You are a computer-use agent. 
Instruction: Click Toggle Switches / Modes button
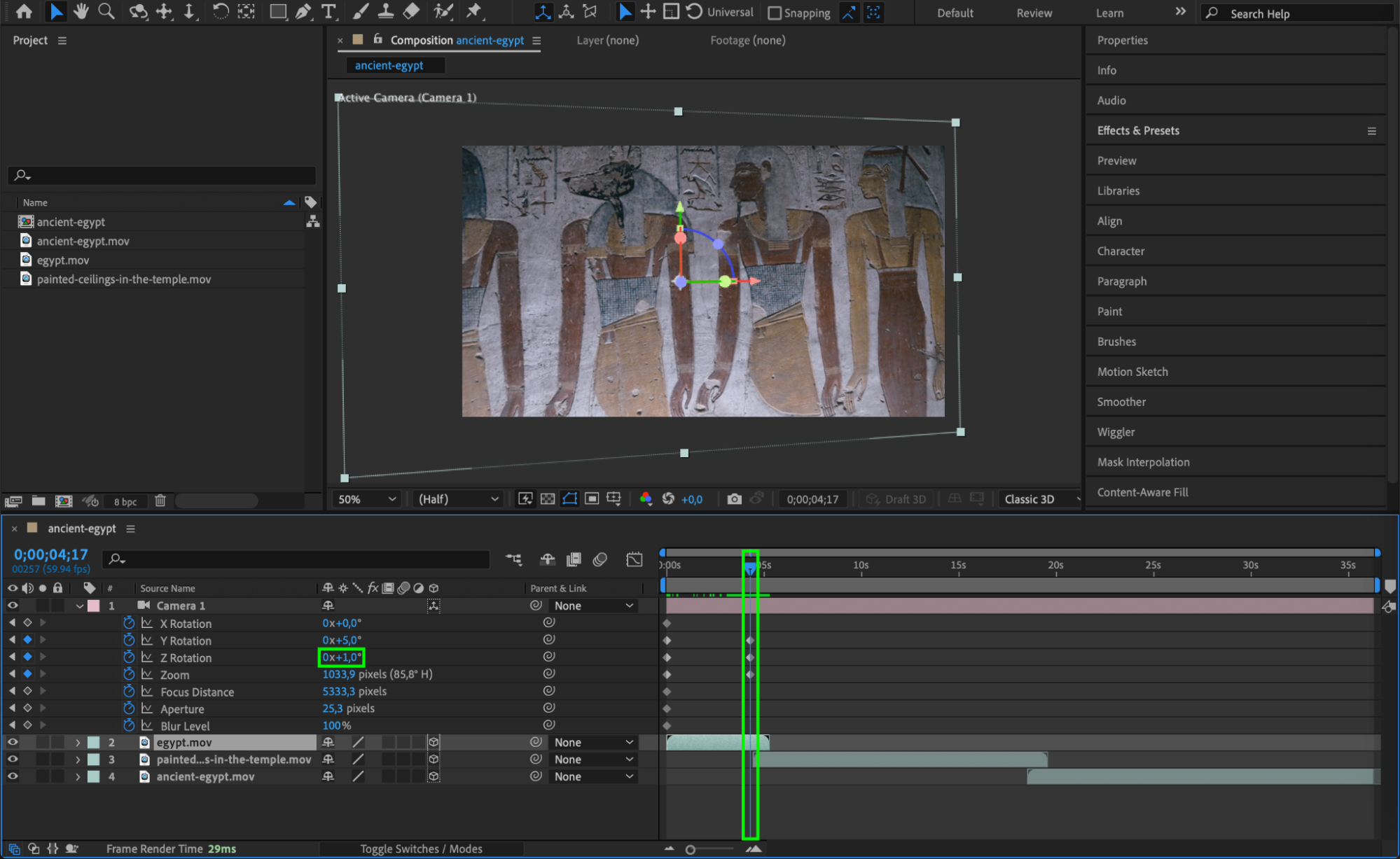[x=421, y=848]
